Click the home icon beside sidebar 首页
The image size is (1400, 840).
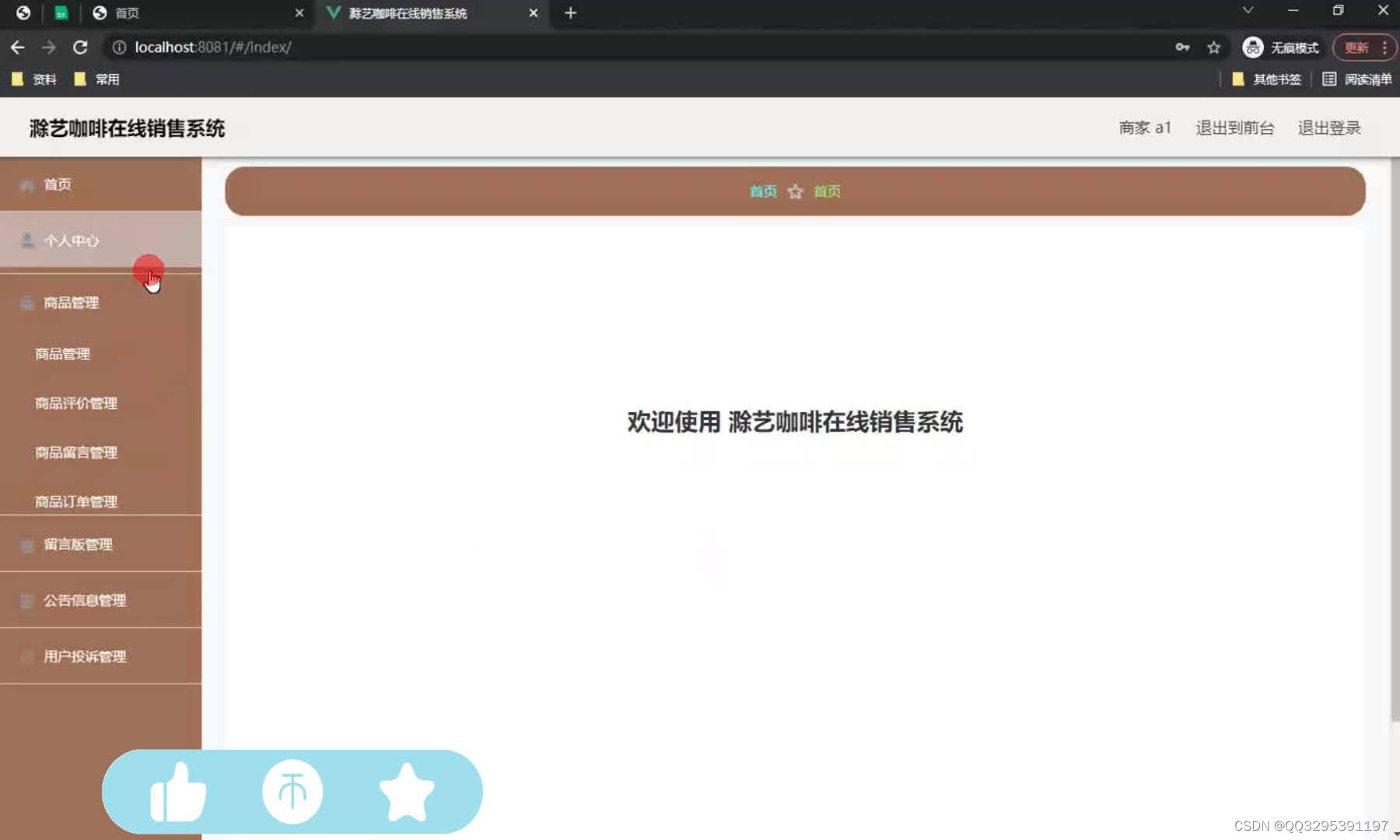click(x=27, y=185)
